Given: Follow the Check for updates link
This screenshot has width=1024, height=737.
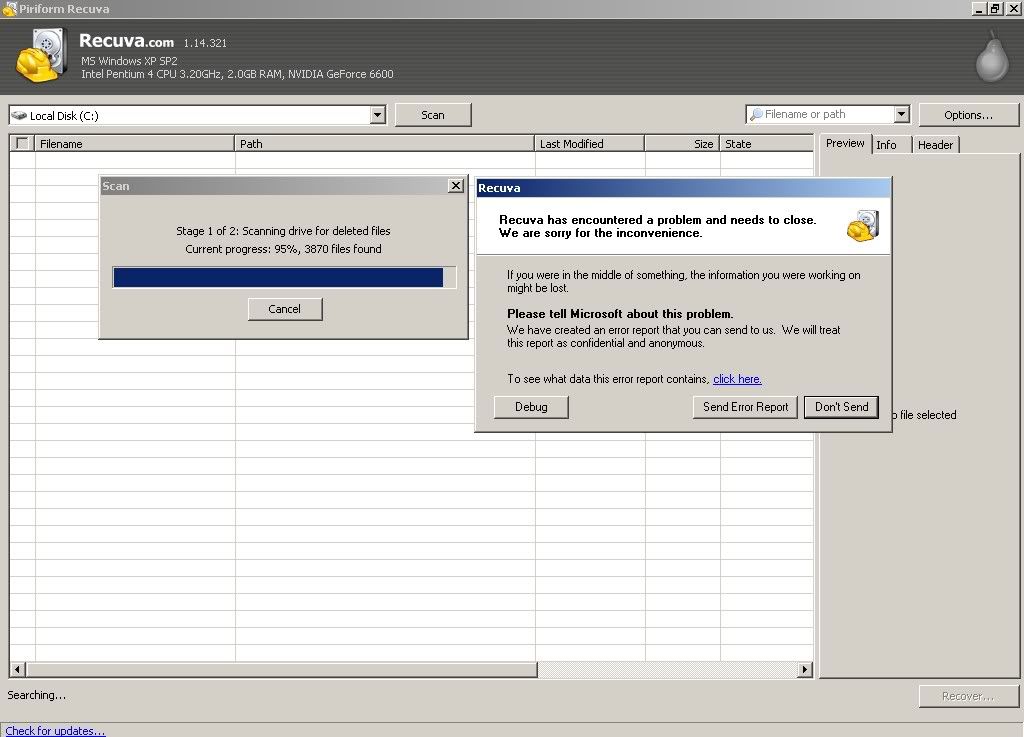Looking at the screenshot, I should pyautogui.click(x=56, y=730).
